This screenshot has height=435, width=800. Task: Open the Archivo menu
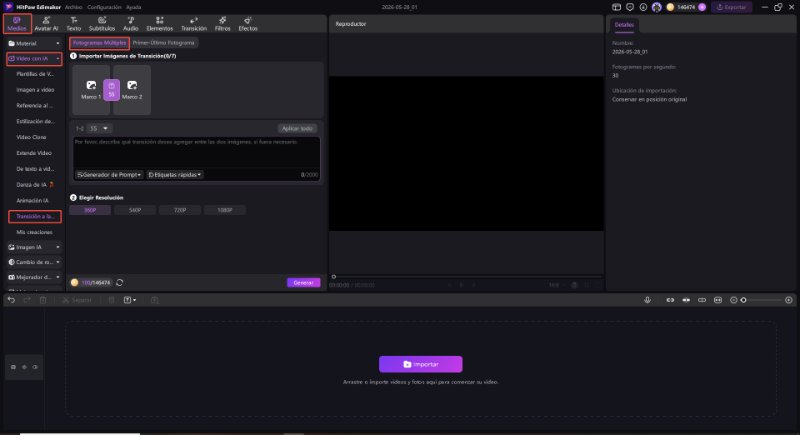click(73, 7)
